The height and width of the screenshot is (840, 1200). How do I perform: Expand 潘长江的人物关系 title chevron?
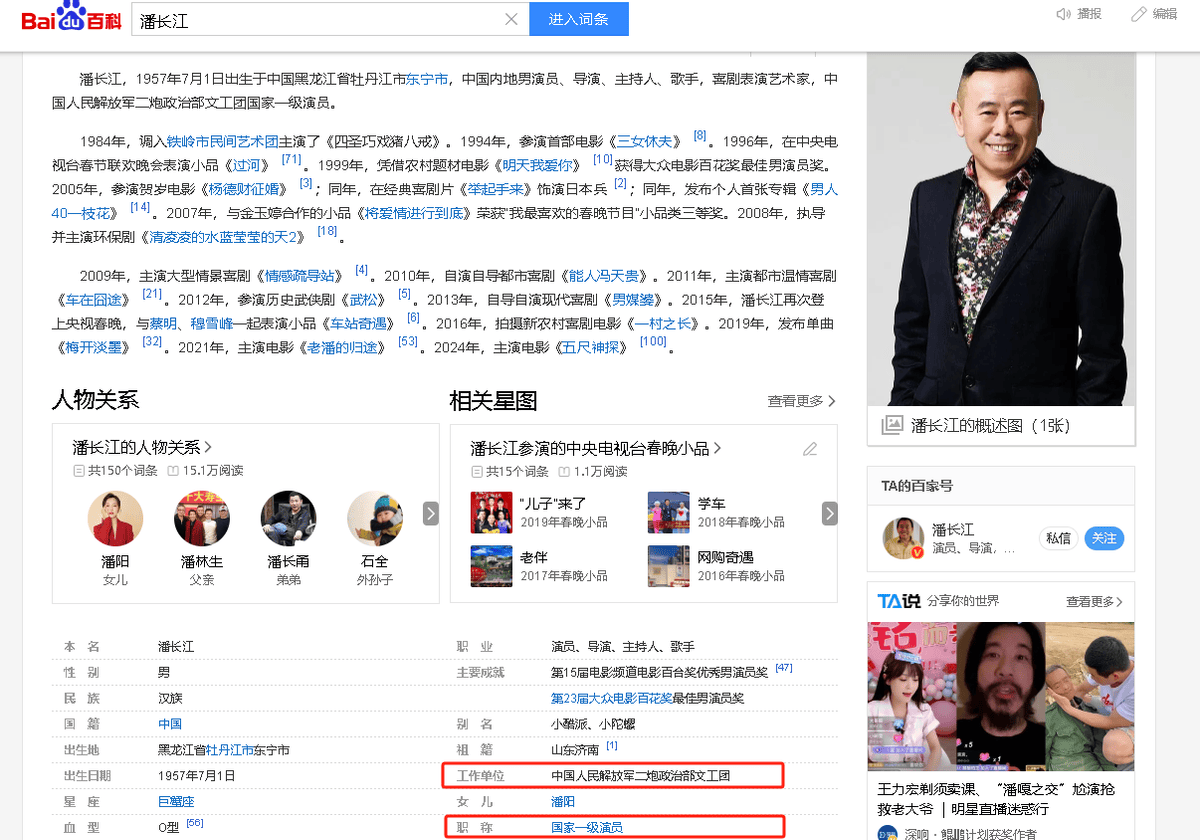(208, 447)
